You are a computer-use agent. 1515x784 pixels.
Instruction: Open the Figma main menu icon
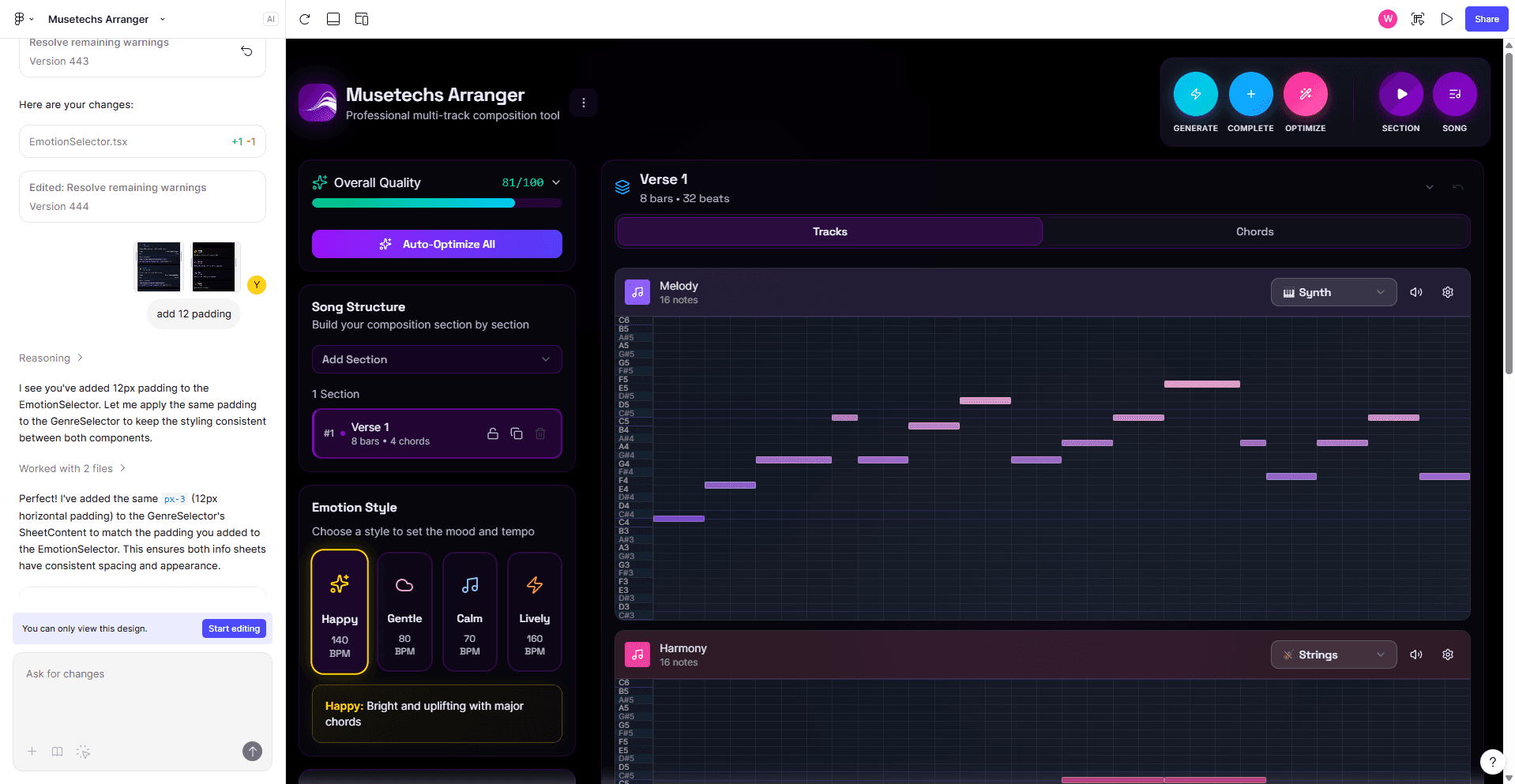tap(23, 19)
